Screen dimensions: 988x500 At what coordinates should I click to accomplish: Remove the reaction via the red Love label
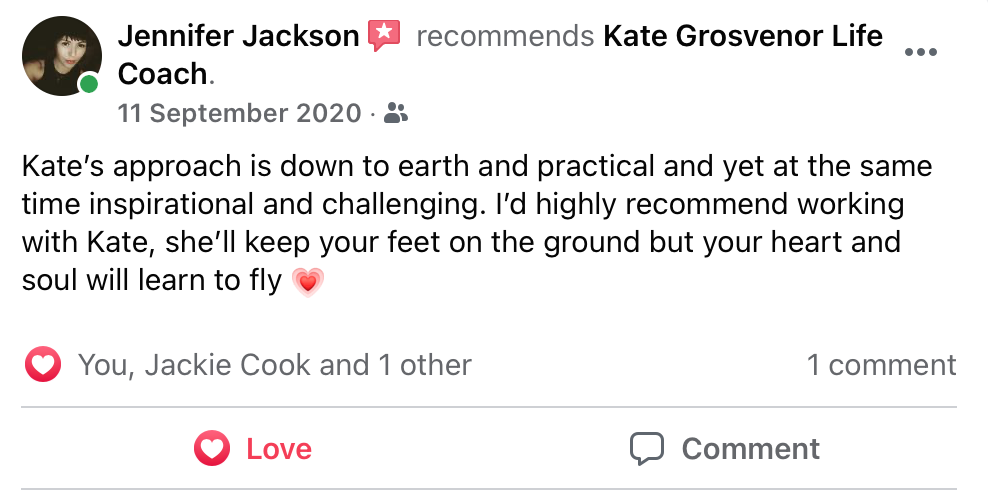point(279,449)
